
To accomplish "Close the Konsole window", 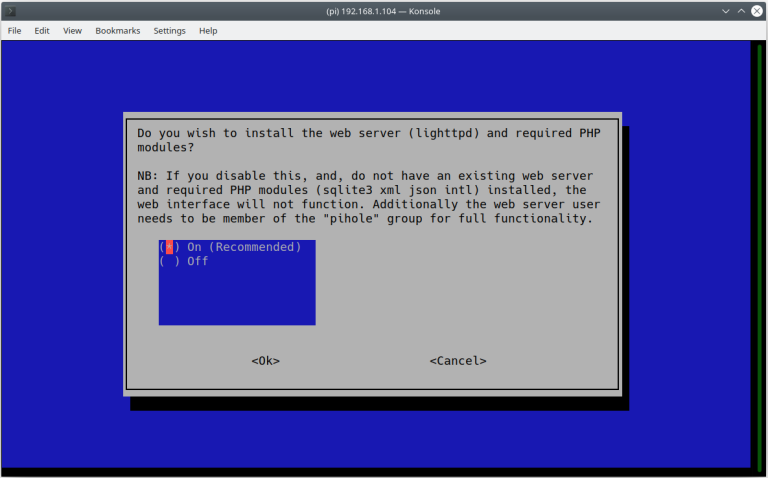I will tap(757, 11).
